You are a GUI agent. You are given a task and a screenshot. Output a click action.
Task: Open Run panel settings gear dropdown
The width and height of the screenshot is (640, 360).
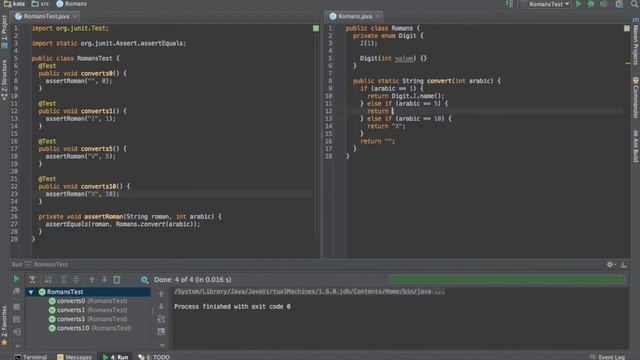point(611,264)
